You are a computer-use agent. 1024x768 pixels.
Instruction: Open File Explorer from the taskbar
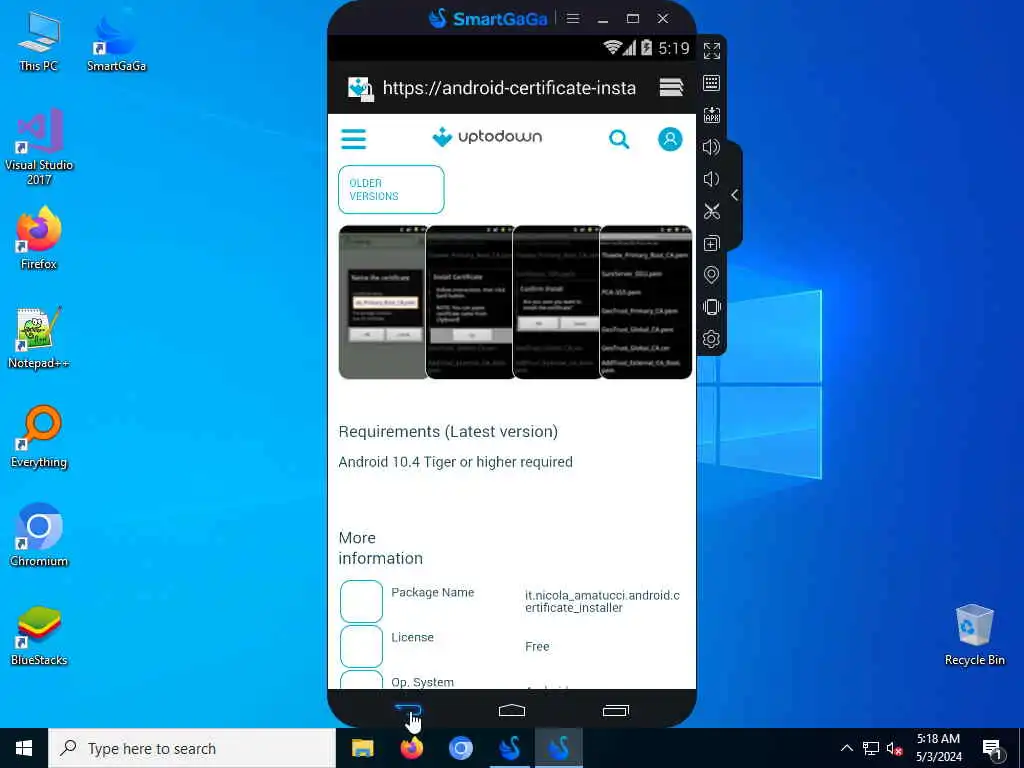[362, 748]
